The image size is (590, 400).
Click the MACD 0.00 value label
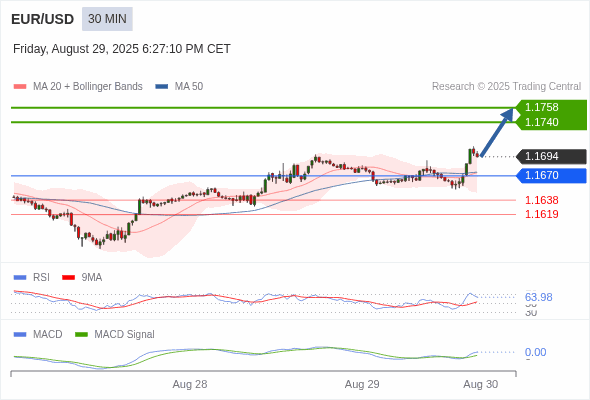click(535, 352)
